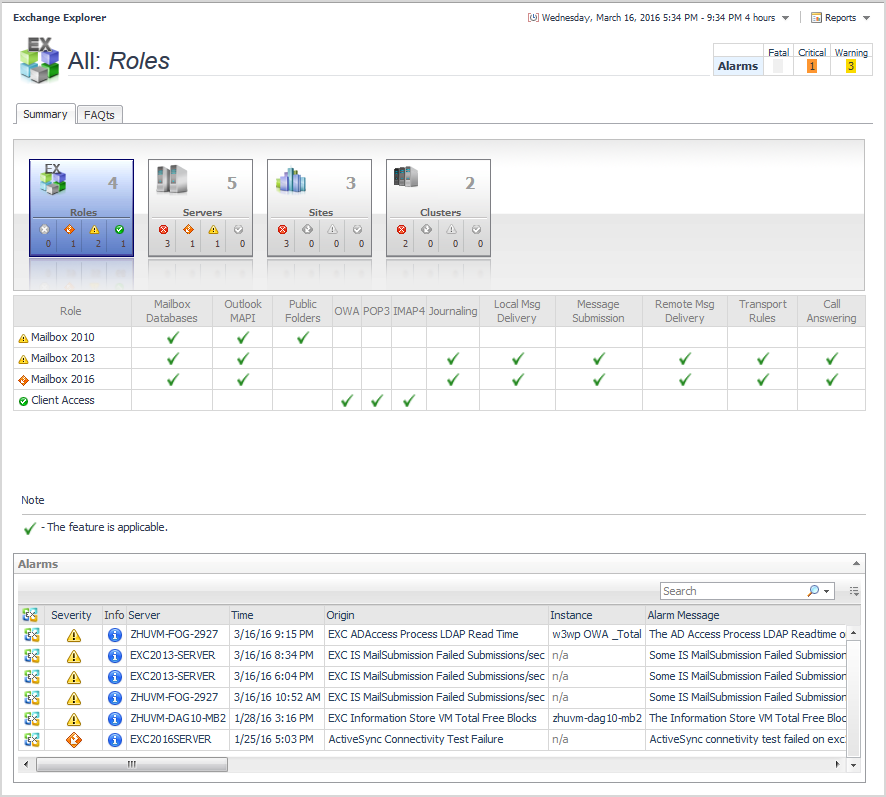Click the alarms Search input field
This screenshot has height=797, width=886.
[x=732, y=591]
